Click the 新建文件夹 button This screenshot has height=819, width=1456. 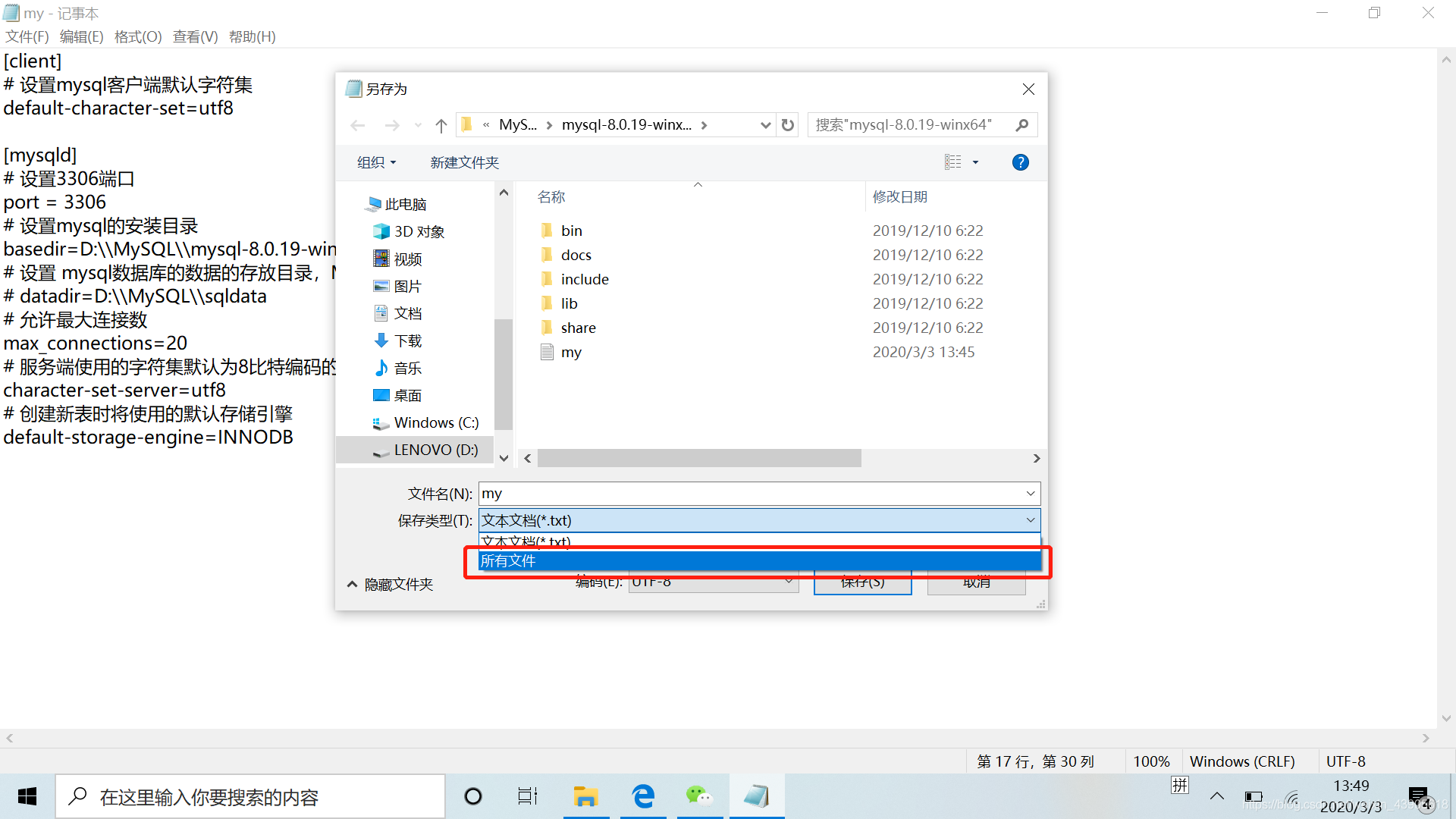click(464, 162)
